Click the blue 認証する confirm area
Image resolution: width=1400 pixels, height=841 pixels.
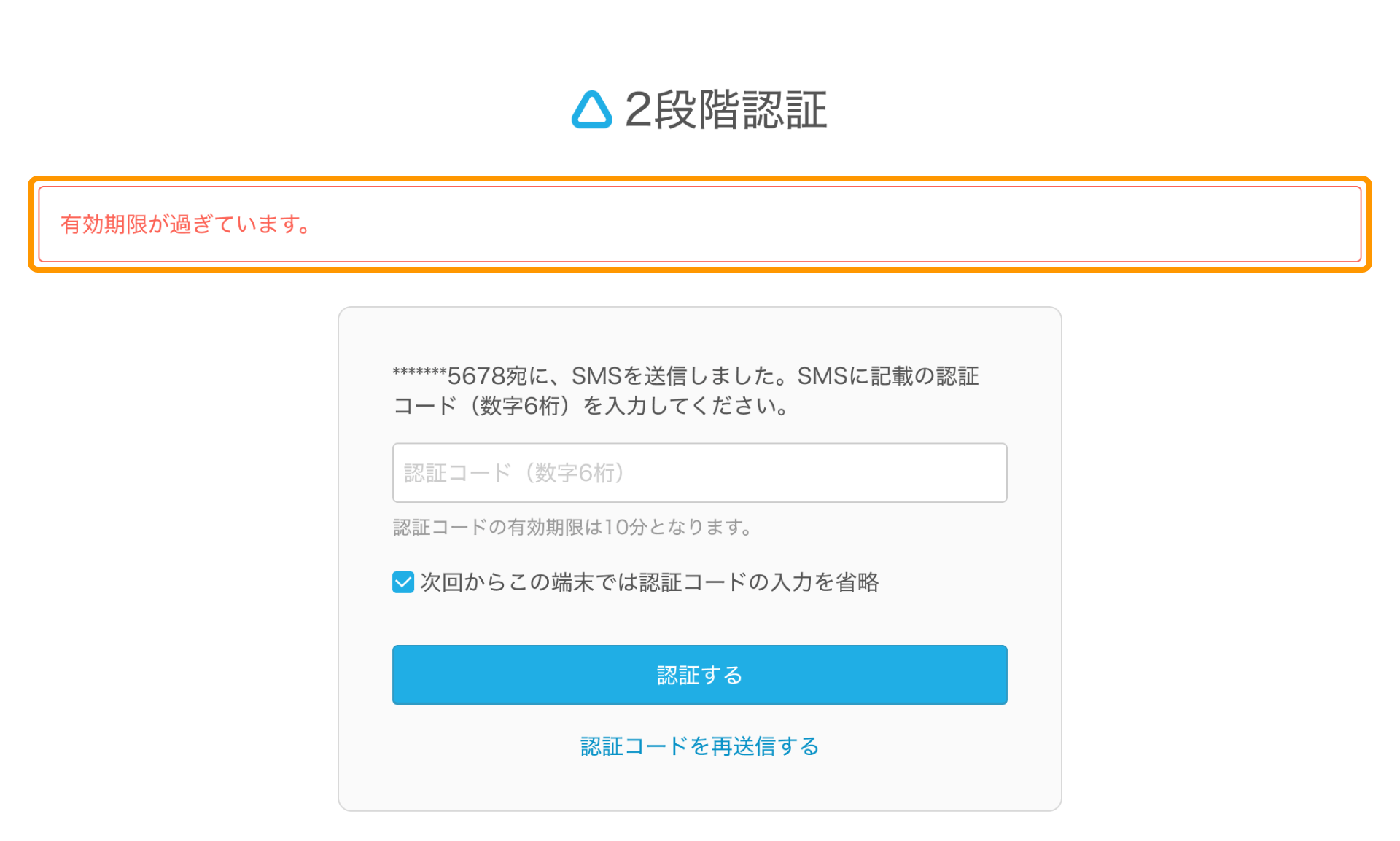(x=699, y=675)
